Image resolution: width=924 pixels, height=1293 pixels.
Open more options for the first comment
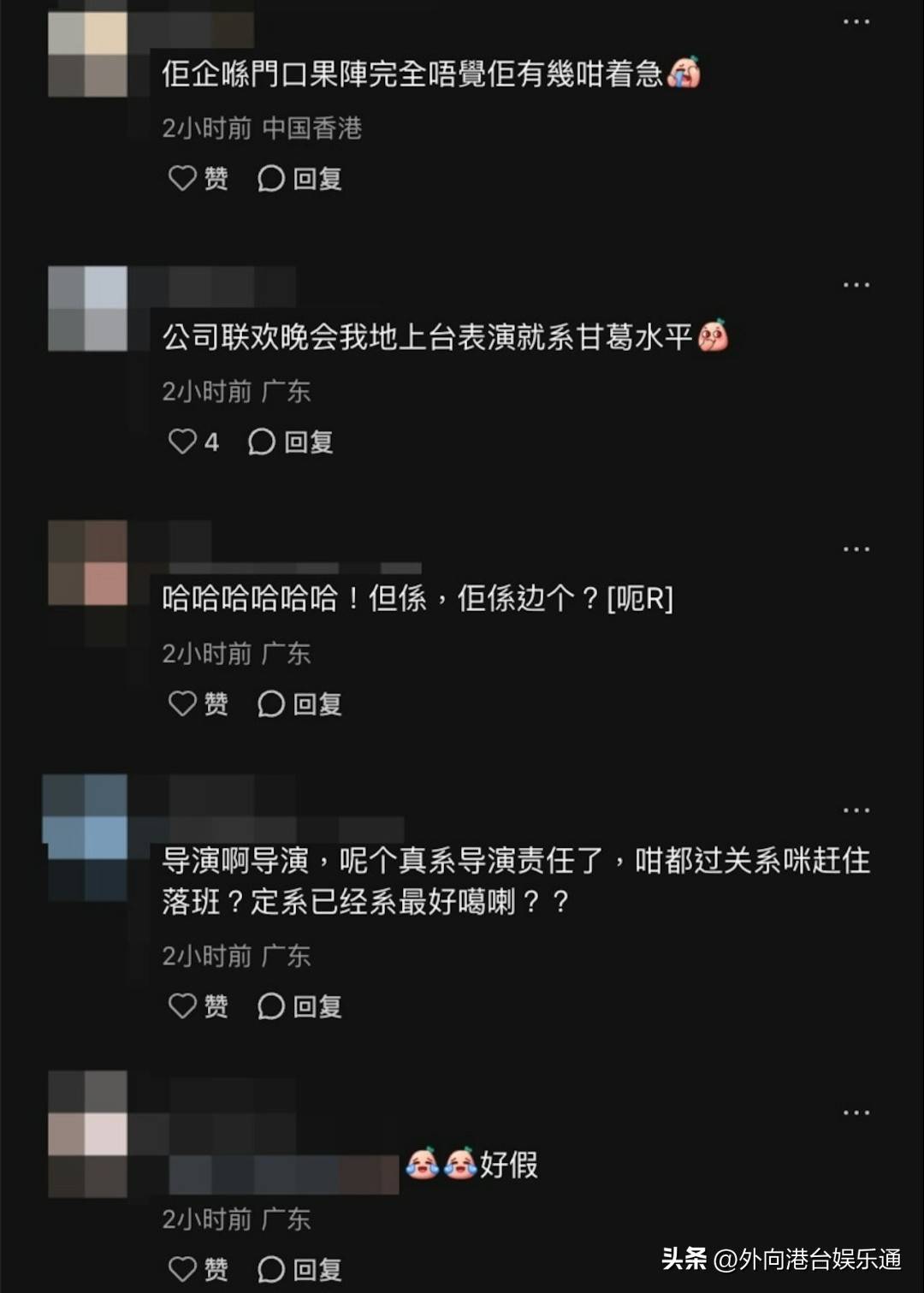[856, 21]
